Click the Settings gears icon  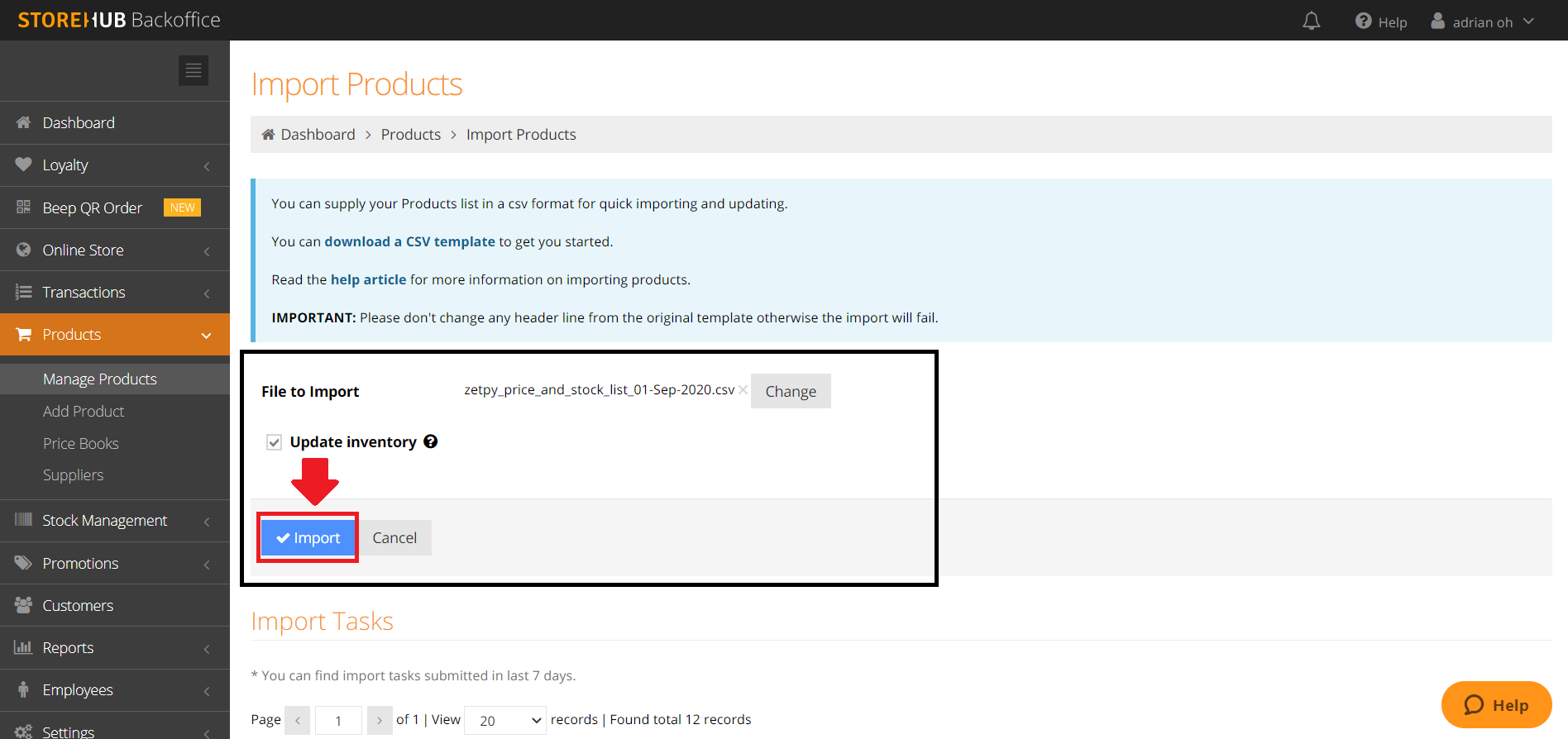[x=23, y=732]
